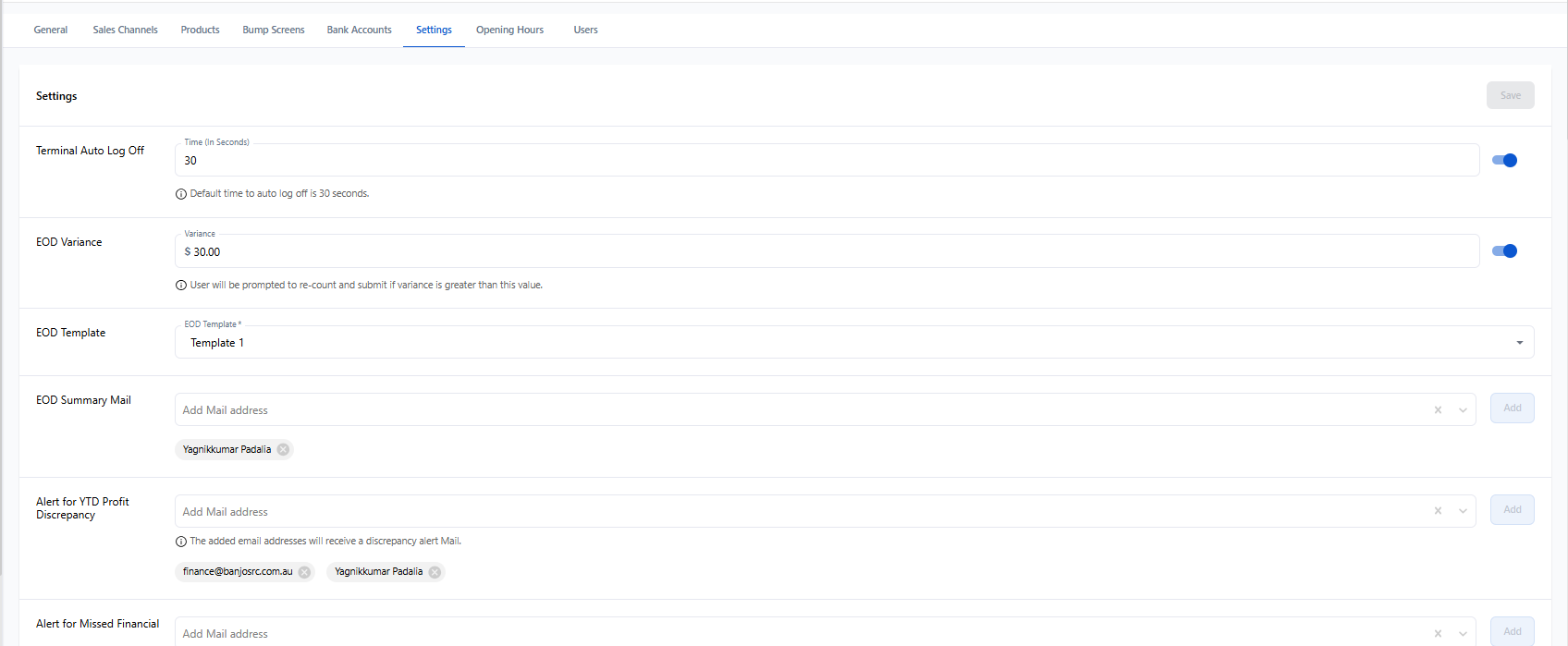Click the EOD Variance amount field
This screenshot has width=1568, height=646.
point(826,252)
